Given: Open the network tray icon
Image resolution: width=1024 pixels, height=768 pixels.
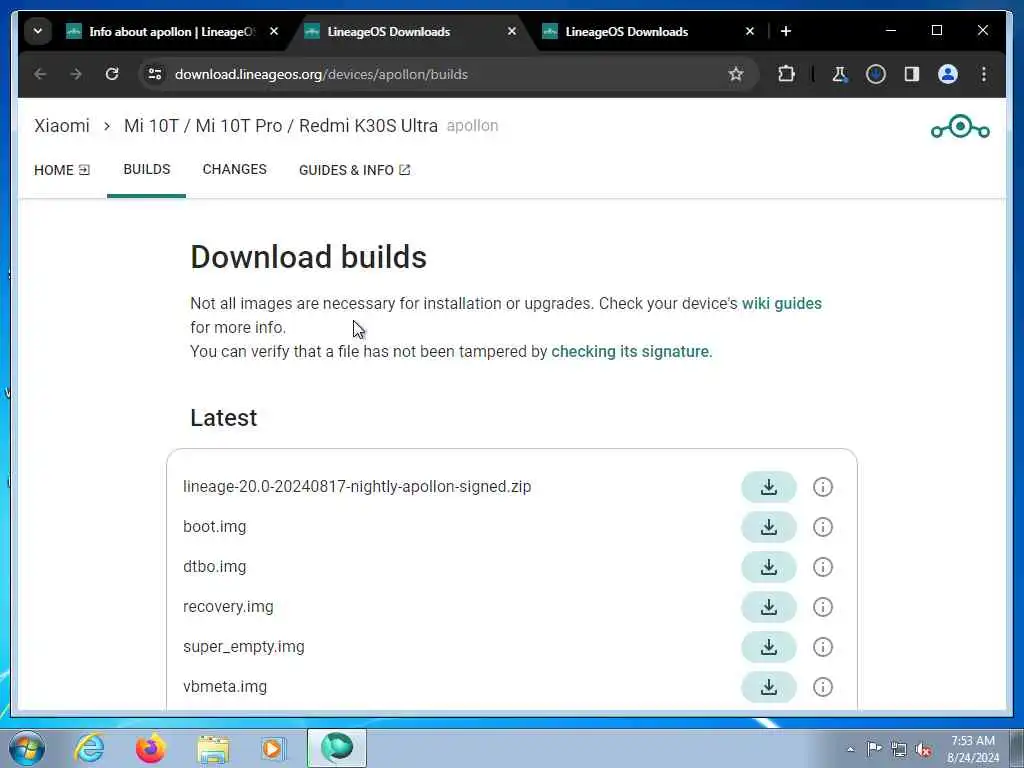Looking at the screenshot, I should (x=899, y=750).
